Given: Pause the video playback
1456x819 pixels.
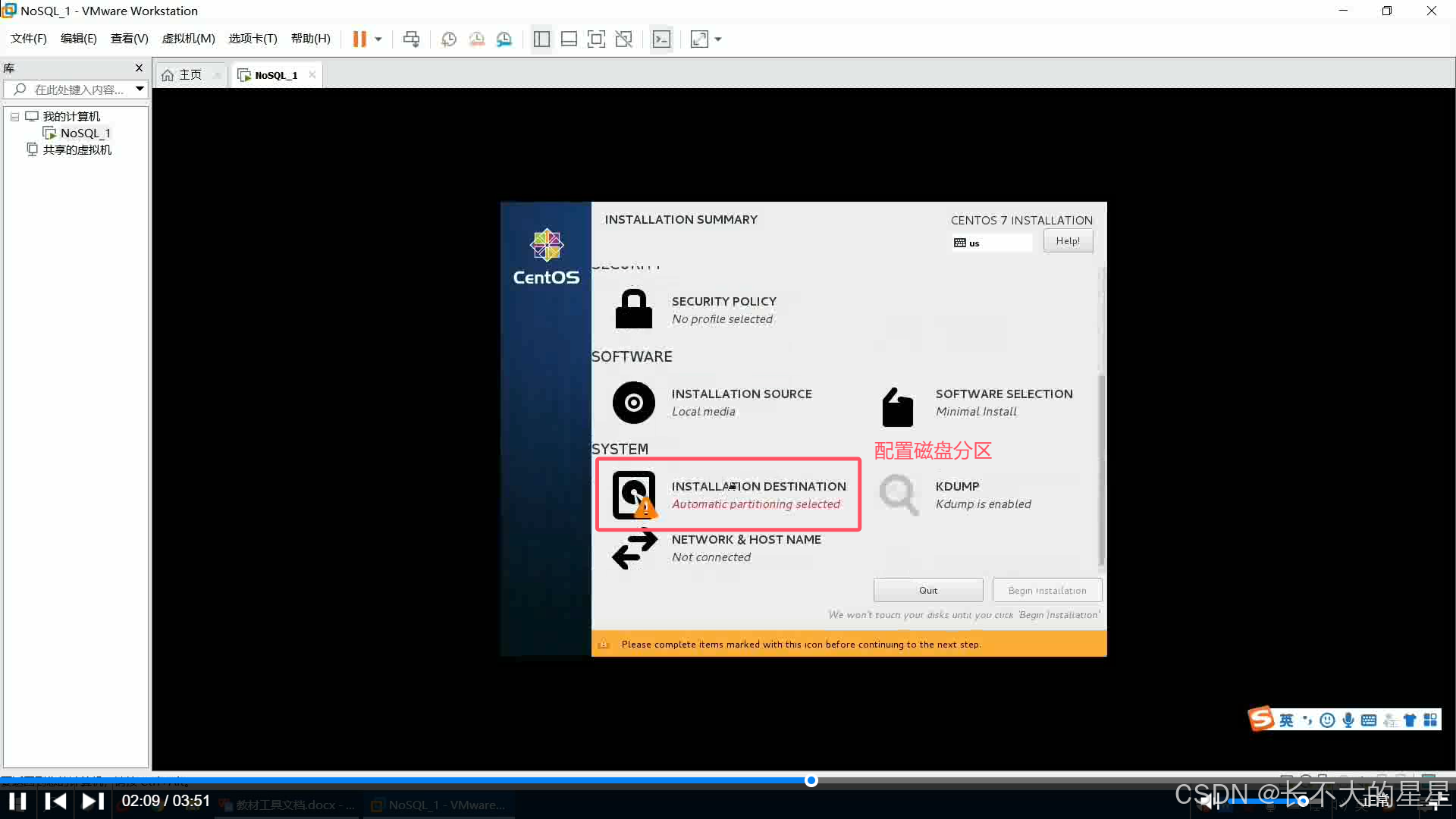Looking at the screenshot, I should (x=17, y=802).
